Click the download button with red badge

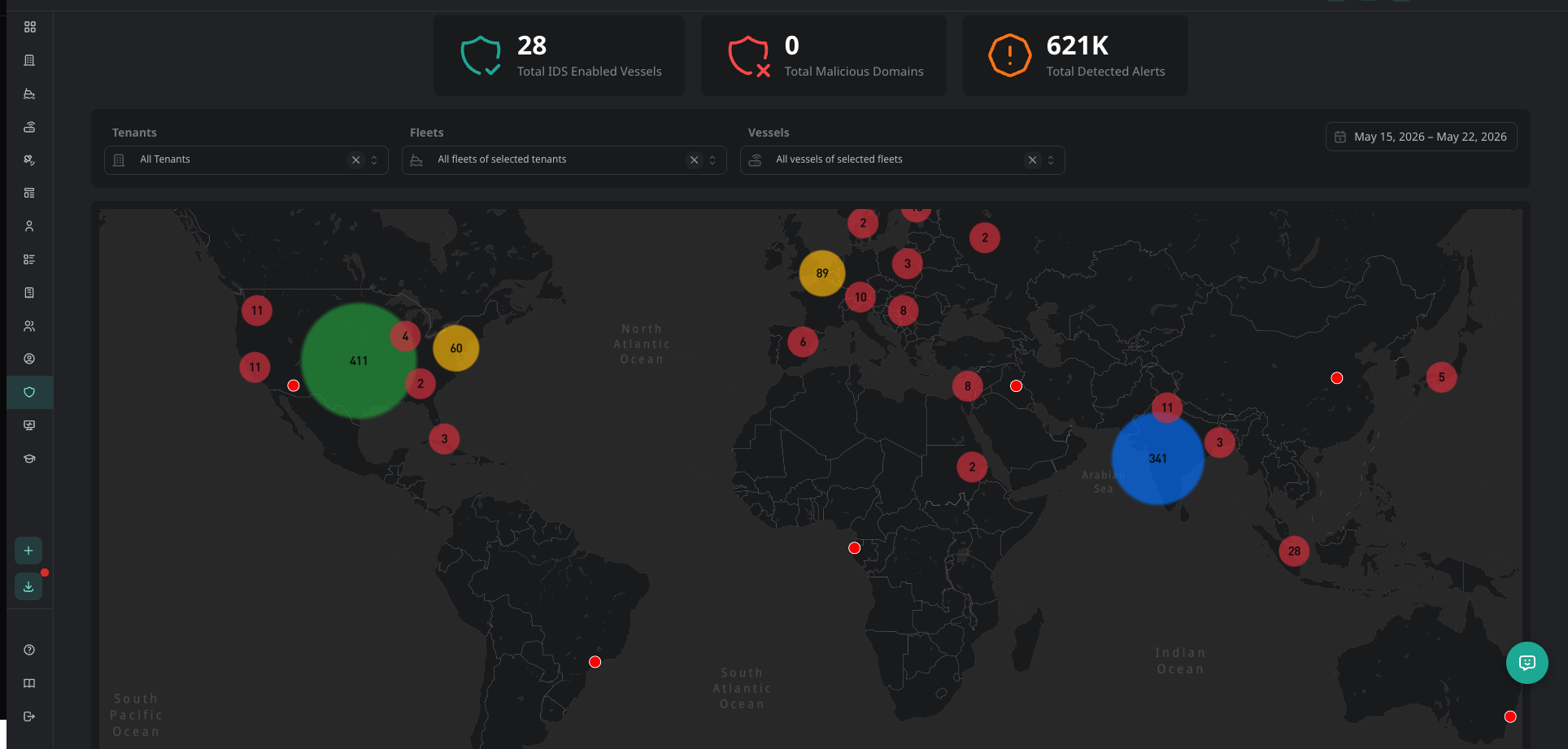[28, 586]
